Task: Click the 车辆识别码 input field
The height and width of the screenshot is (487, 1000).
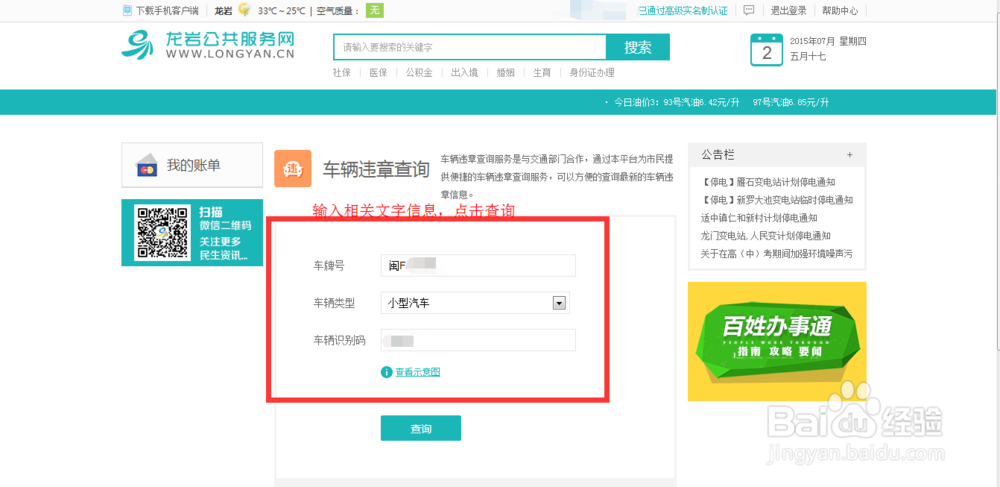Action: coord(478,340)
